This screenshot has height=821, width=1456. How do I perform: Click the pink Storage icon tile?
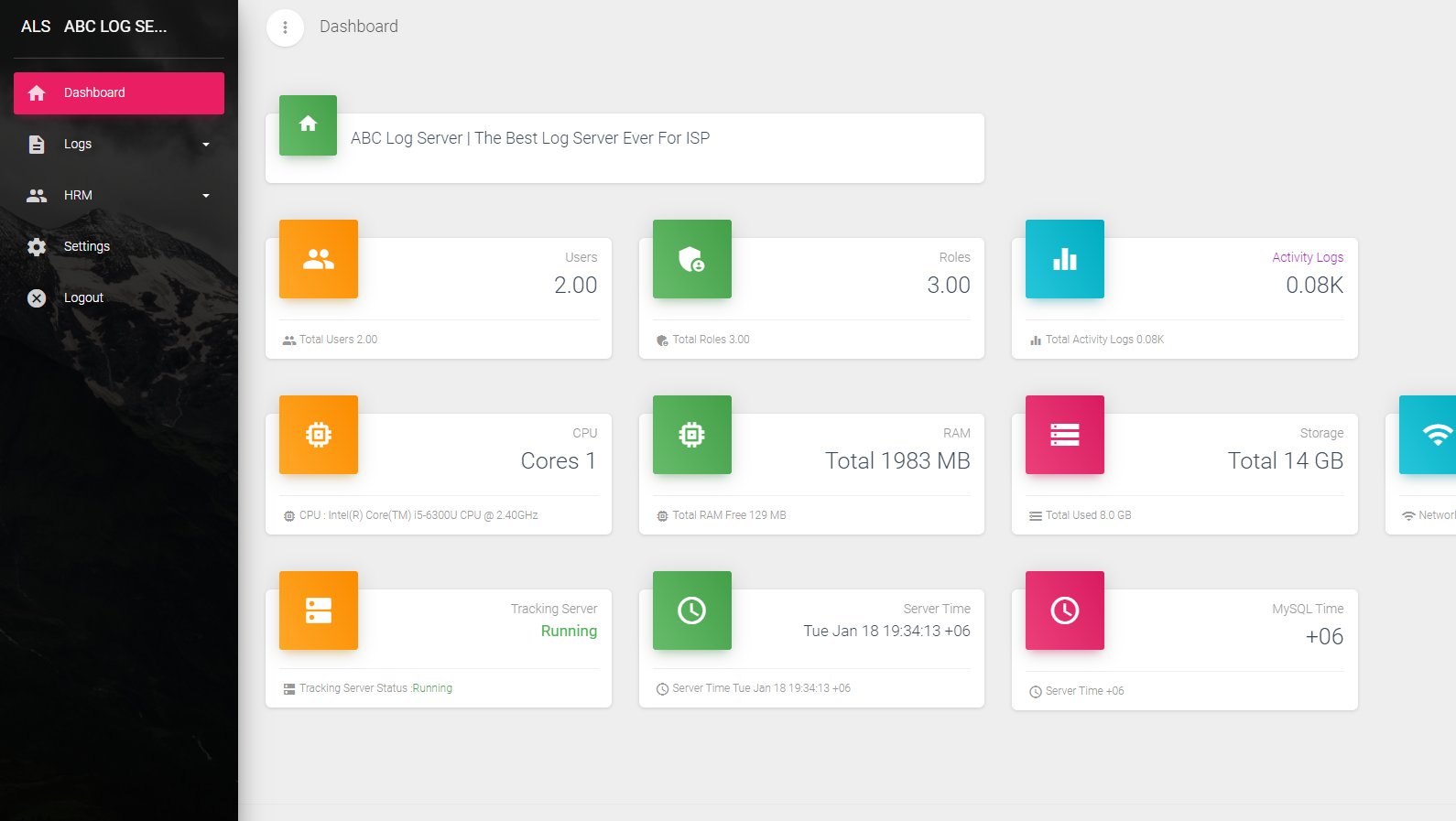[1065, 435]
